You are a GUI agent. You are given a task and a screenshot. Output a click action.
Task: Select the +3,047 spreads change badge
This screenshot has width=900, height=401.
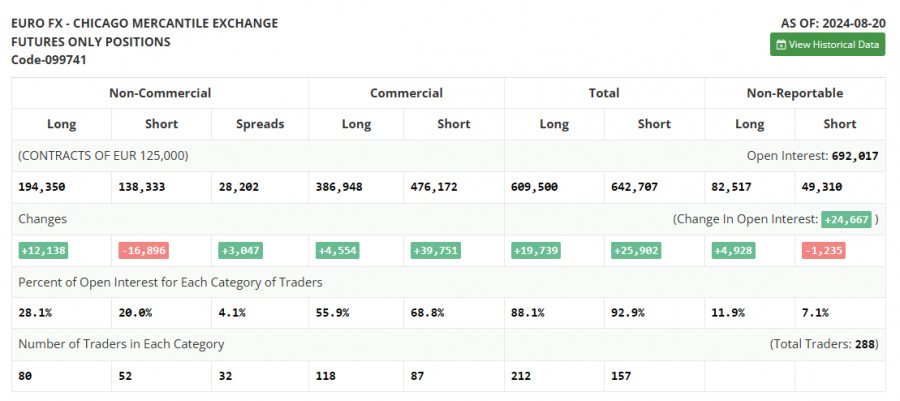(242, 250)
